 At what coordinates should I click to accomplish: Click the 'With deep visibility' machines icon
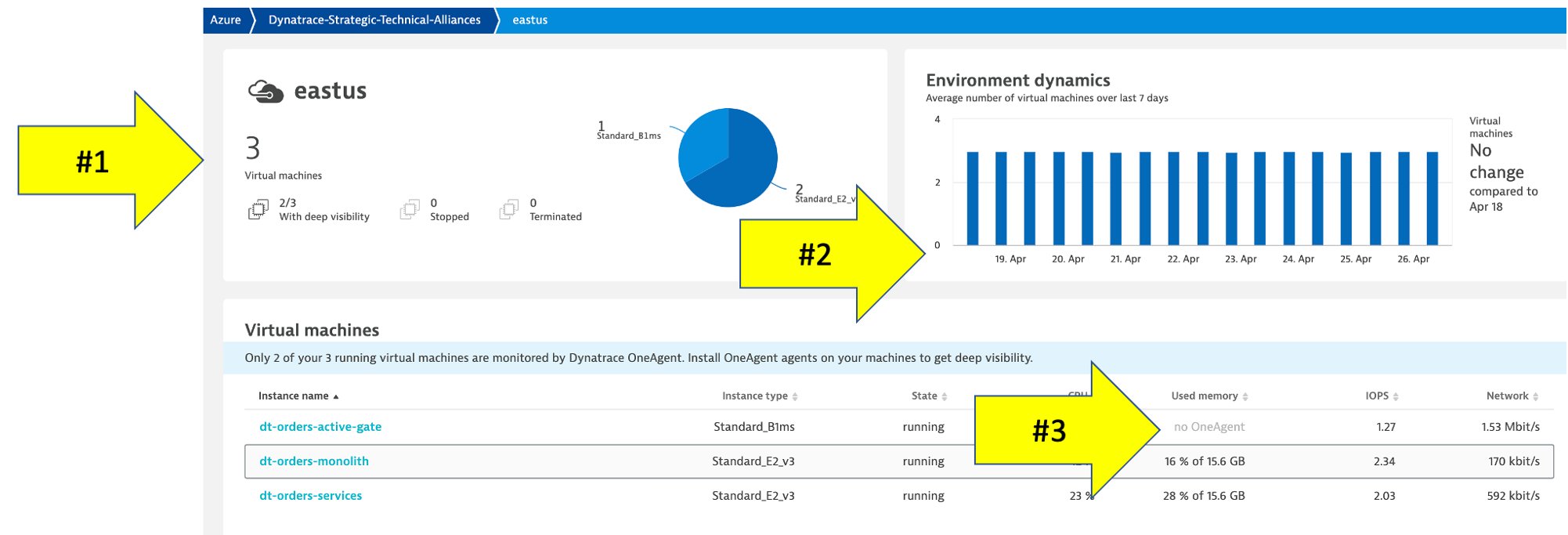click(258, 210)
